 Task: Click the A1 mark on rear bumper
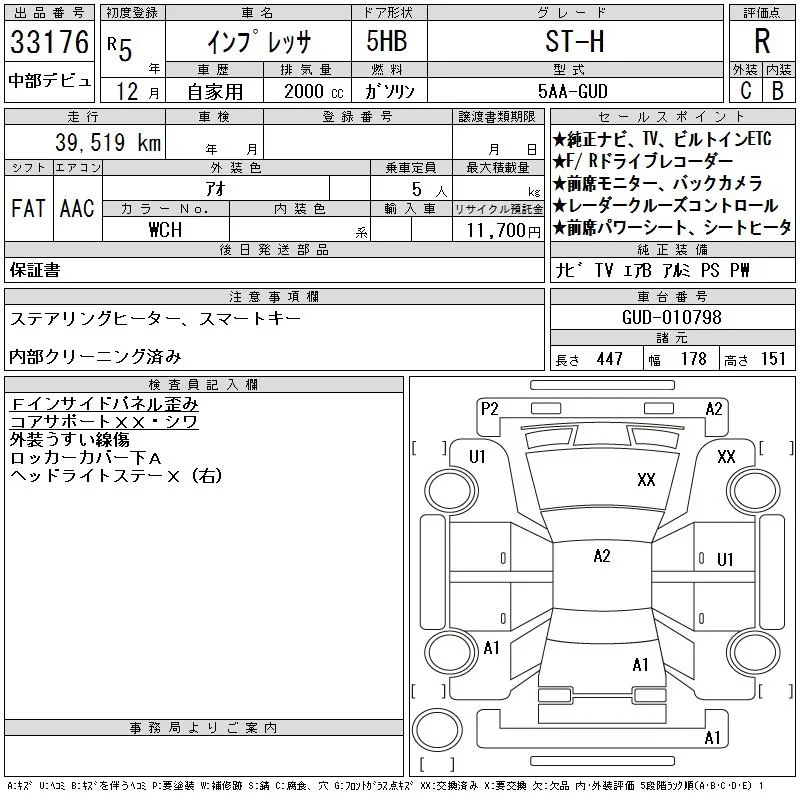[x=712, y=738]
